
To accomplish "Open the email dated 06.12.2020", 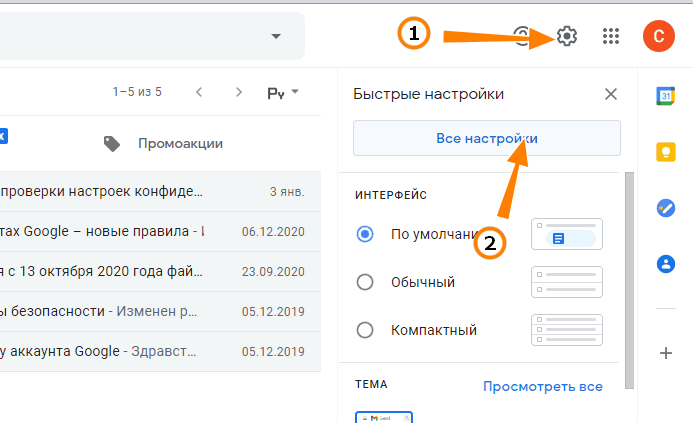I will pos(150,231).
